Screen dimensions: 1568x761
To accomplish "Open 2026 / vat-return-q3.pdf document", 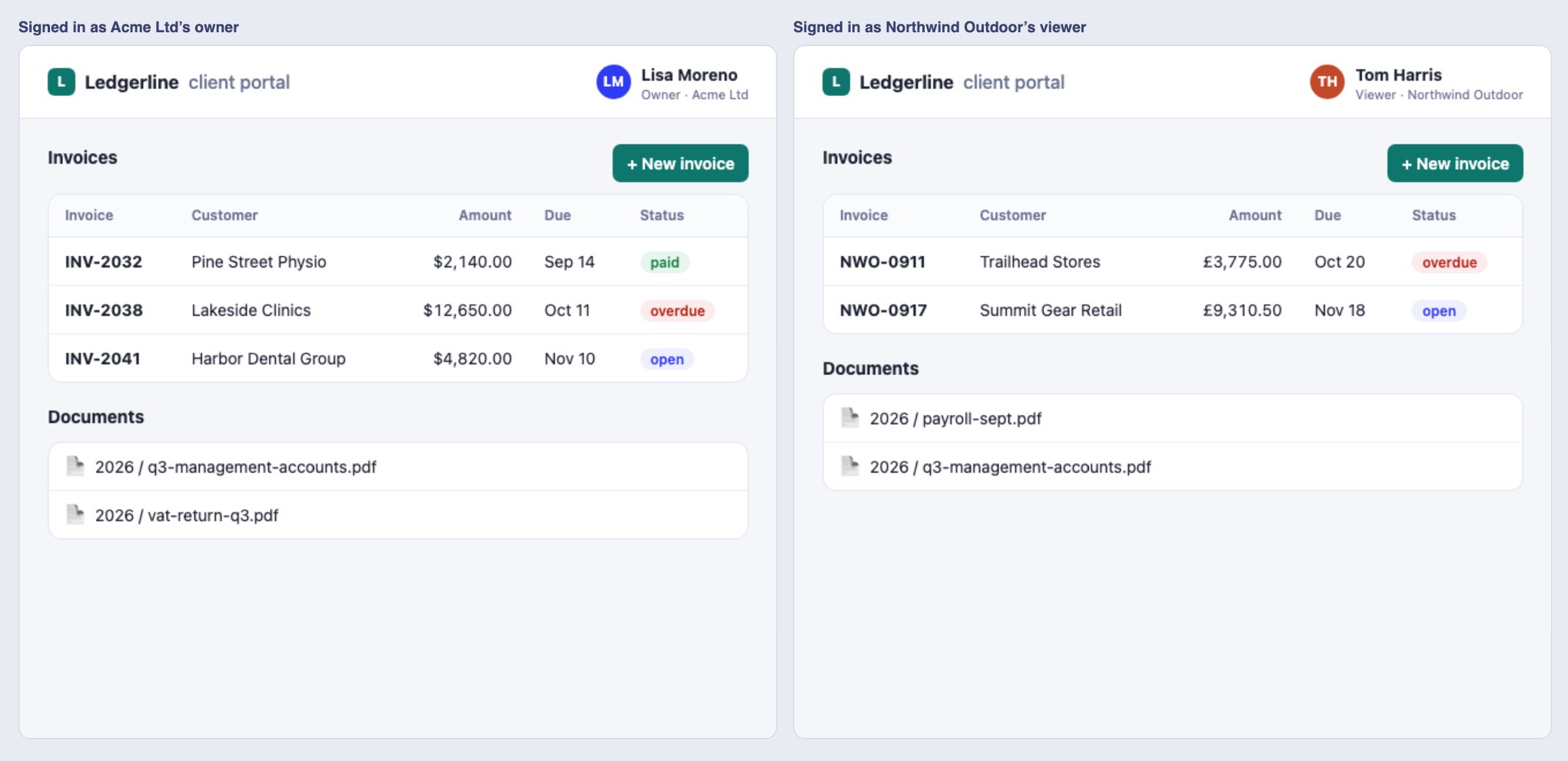I will tap(398, 515).
